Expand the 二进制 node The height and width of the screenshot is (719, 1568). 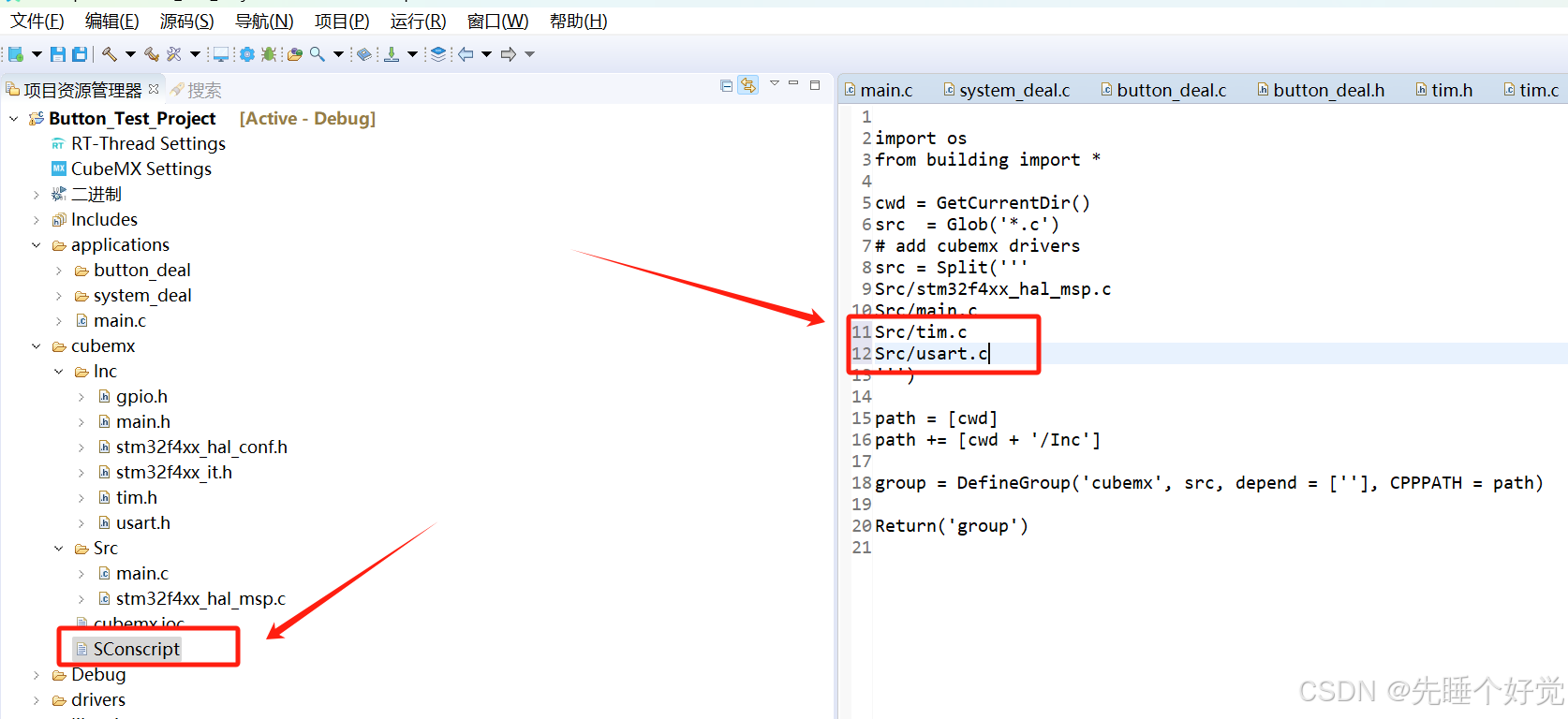click(37, 195)
